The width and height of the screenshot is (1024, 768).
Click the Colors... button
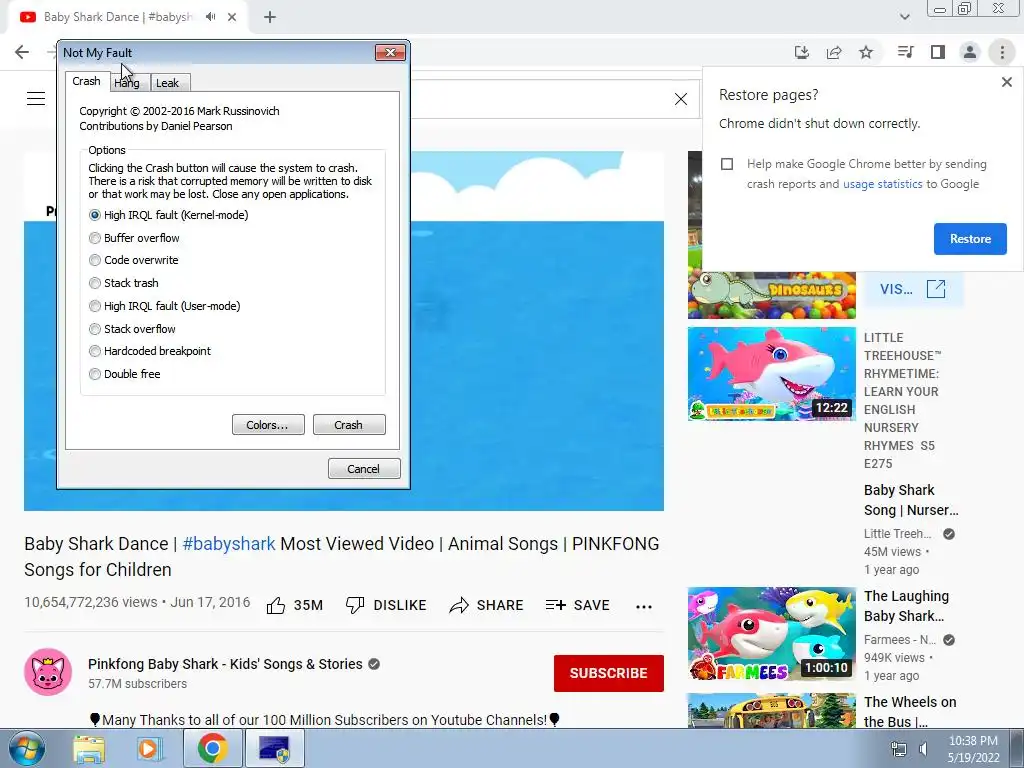pyautogui.click(x=268, y=424)
